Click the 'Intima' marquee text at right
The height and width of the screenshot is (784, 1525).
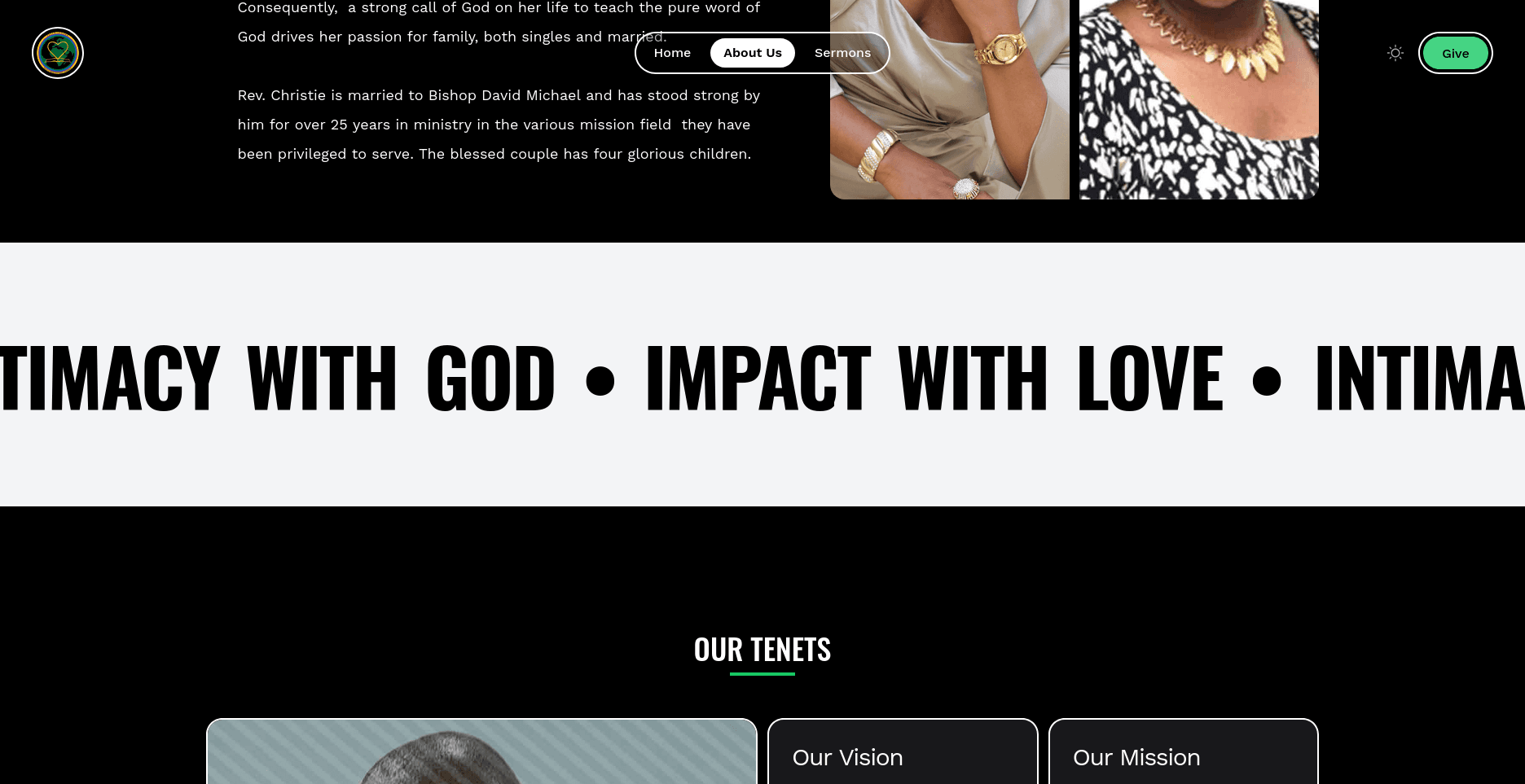1419,378
